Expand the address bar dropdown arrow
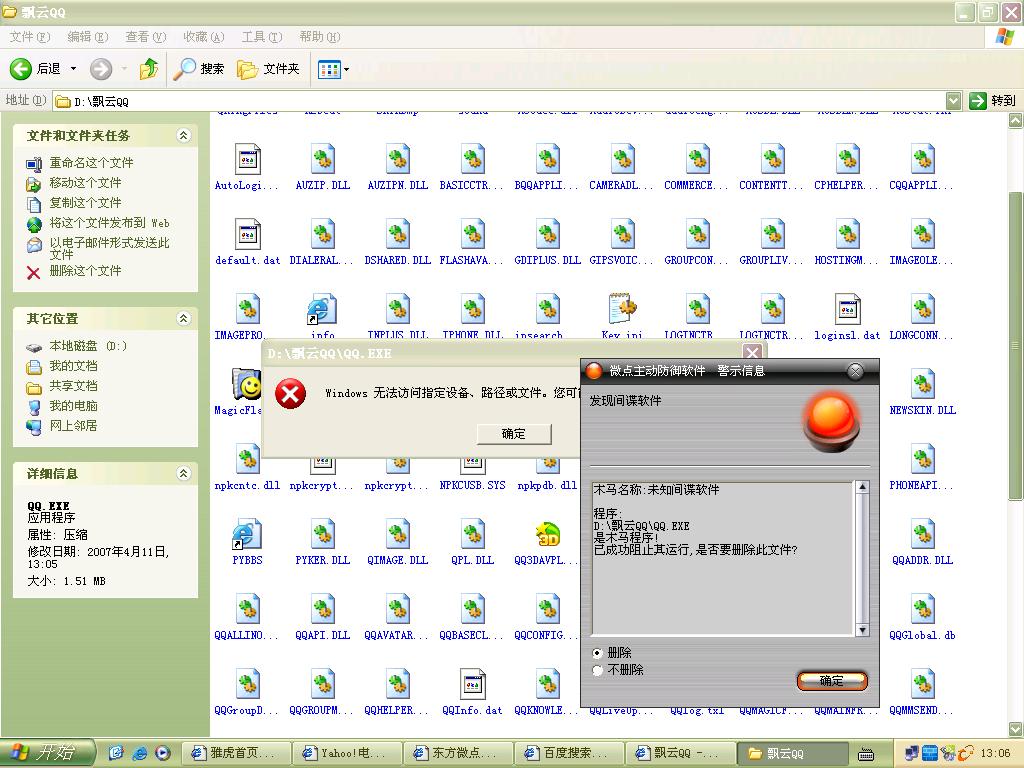This screenshot has height=768, width=1024. click(x=953, y=101)
